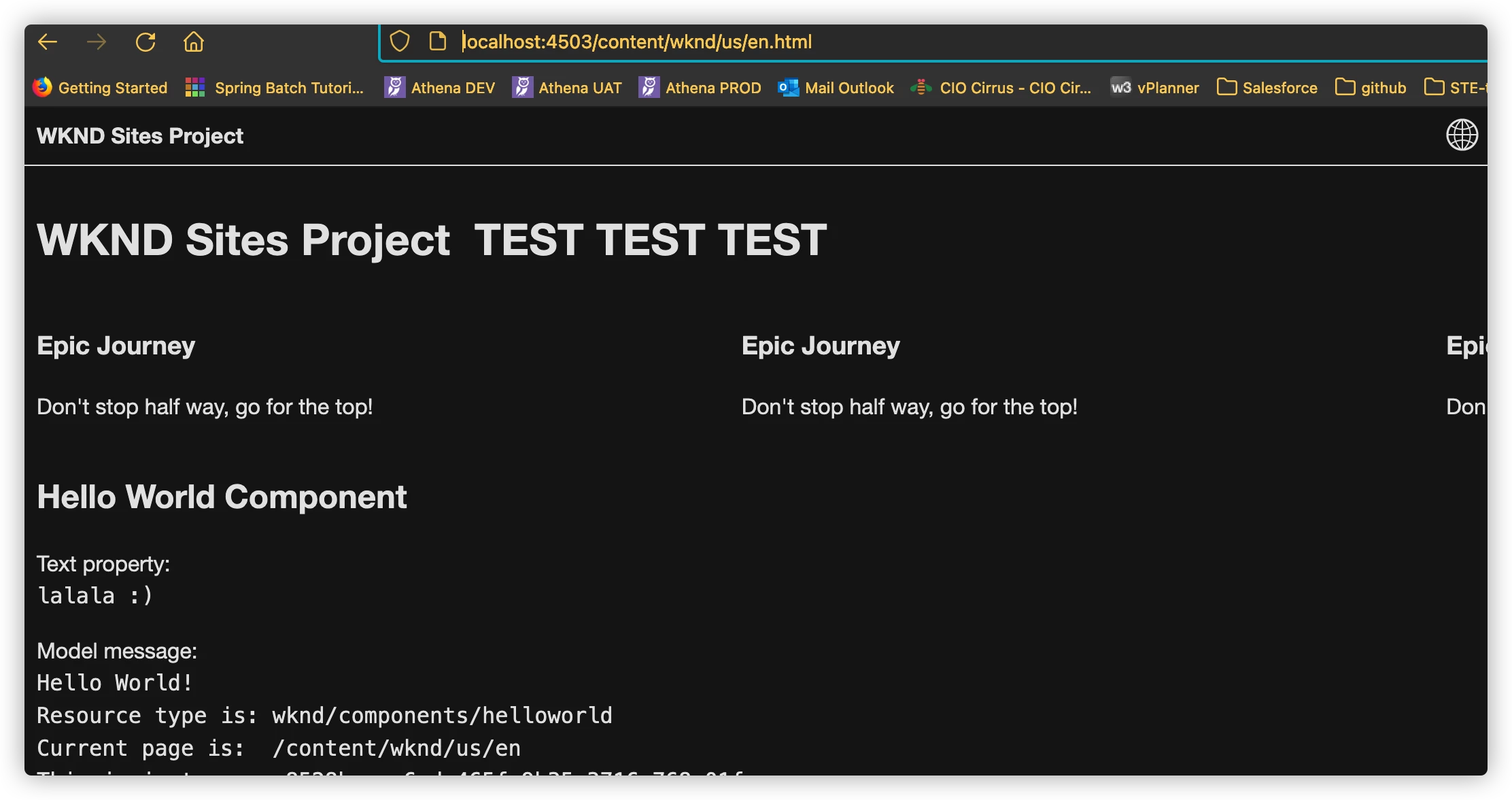This screenshot has height=800, width=1512.
Task: Expand the STE bookmarks folder
Action: (1455, 88)
